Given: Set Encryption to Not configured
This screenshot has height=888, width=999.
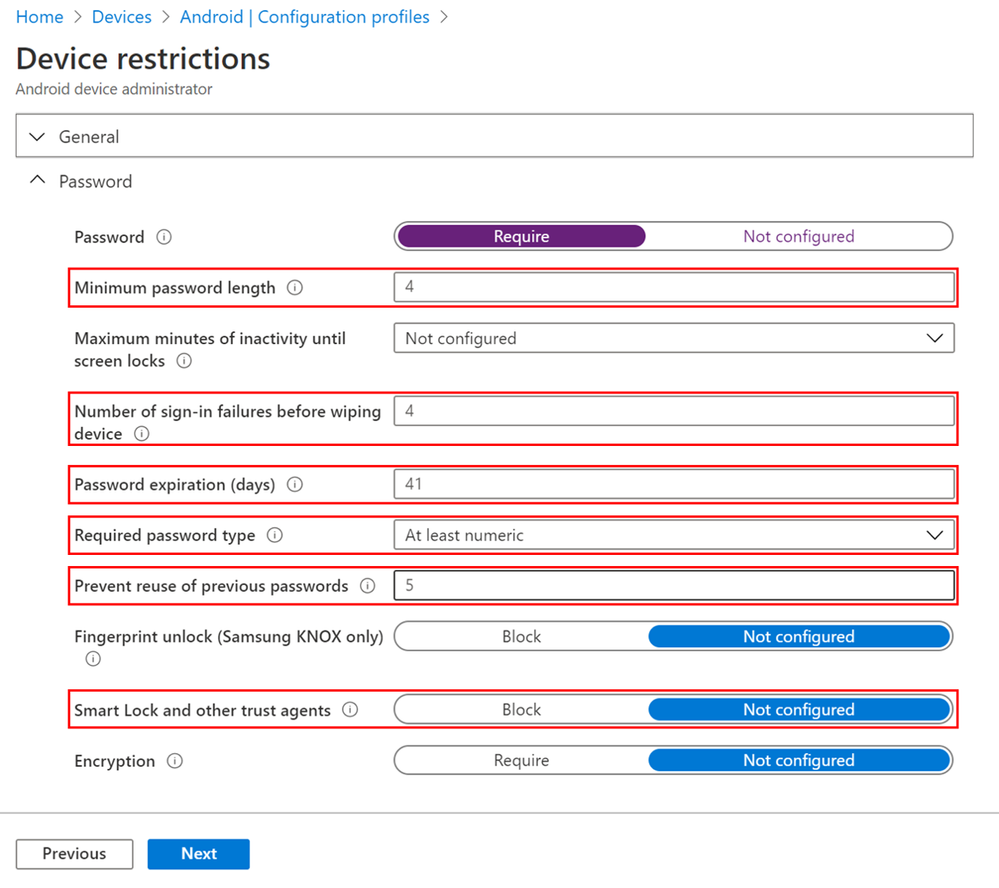Looking at the screenshot, I should click(799, 761).
